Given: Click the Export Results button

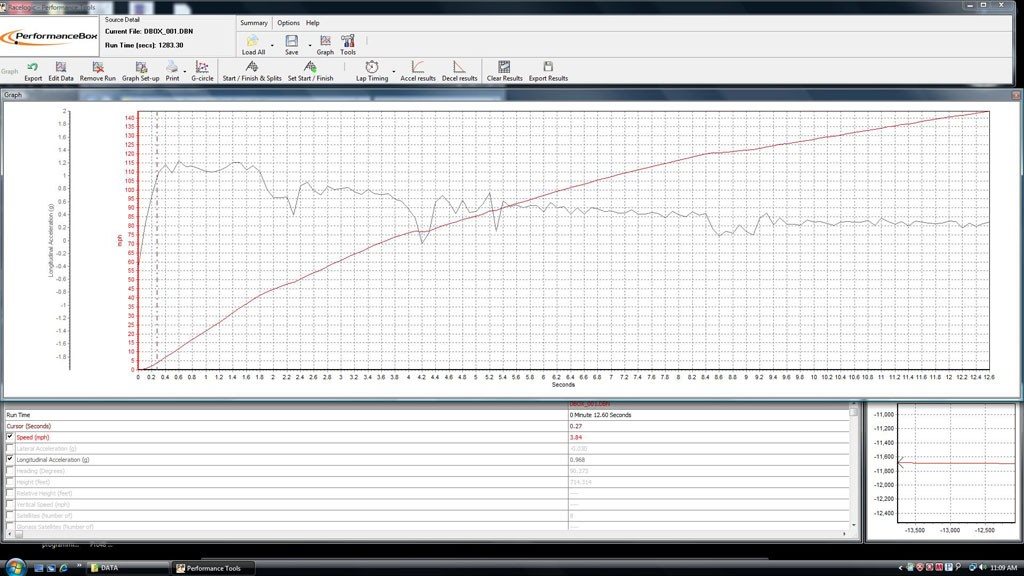Looking at the screenshot, I should coord(548,71).
